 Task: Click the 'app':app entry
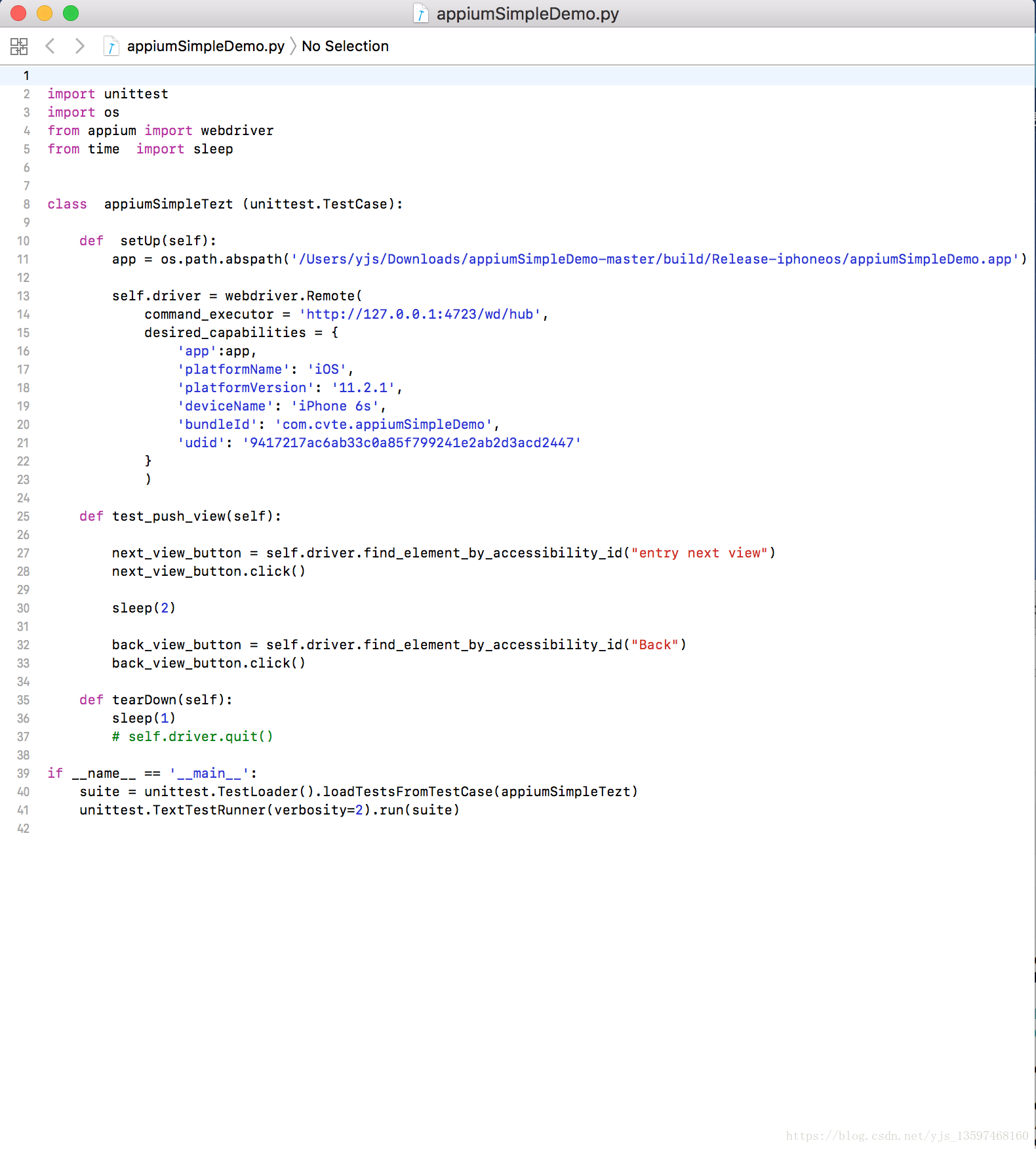tap(216, 351)
